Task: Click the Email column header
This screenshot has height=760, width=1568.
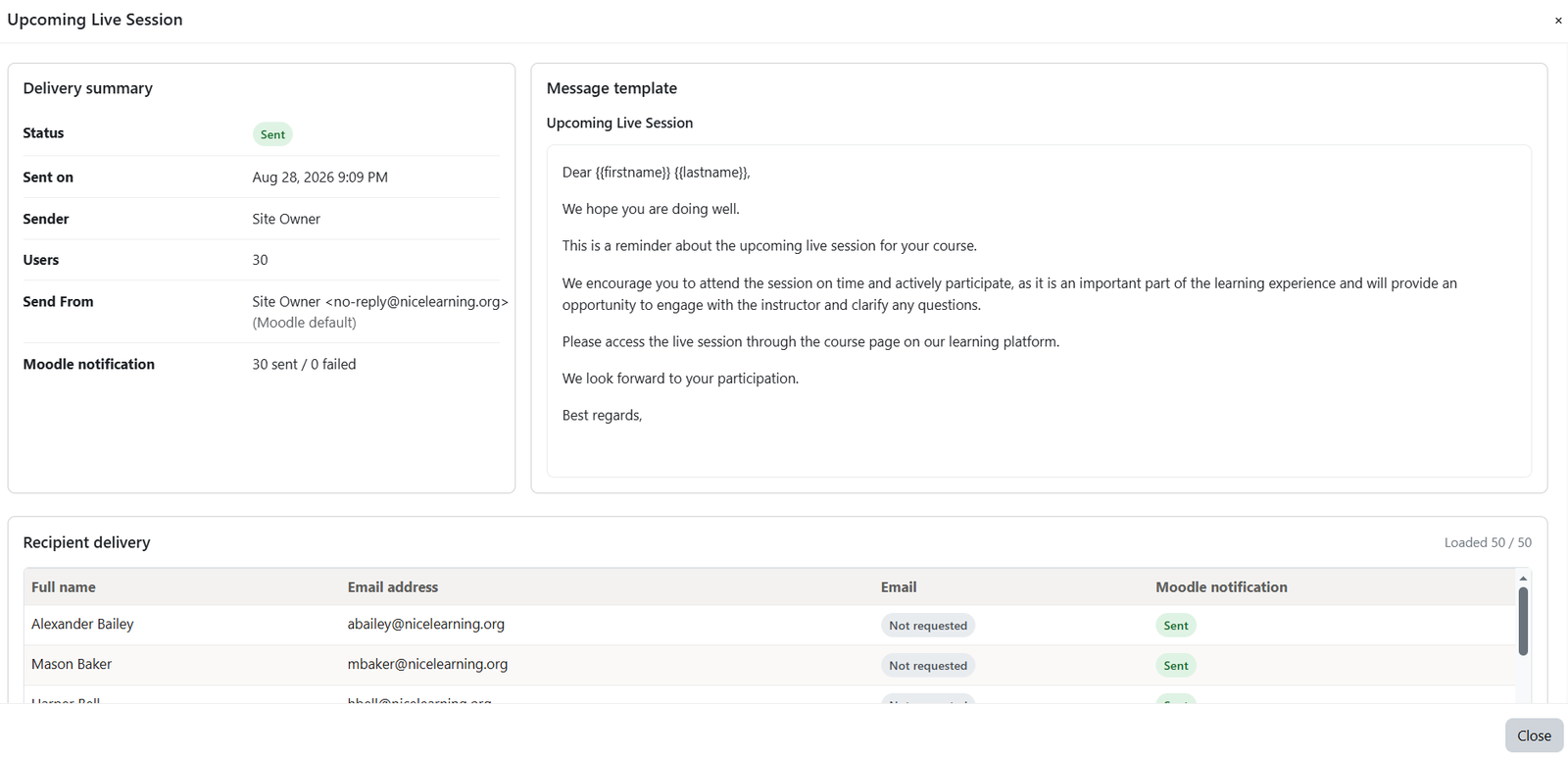Action: coord(899,587)
